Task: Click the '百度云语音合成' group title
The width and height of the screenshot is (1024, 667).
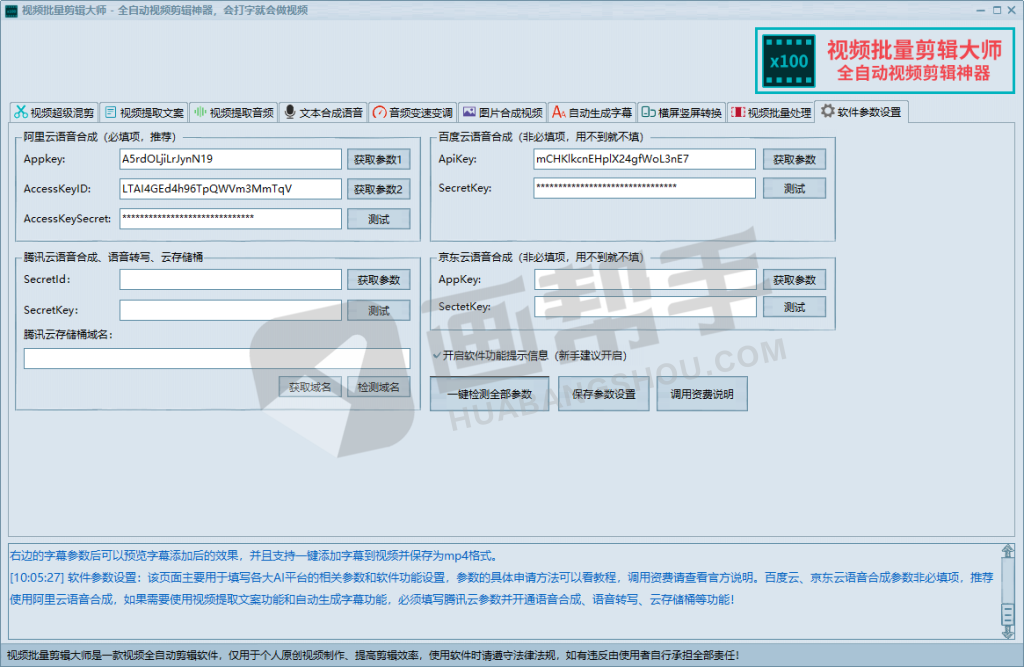Action: pos(541,137)
